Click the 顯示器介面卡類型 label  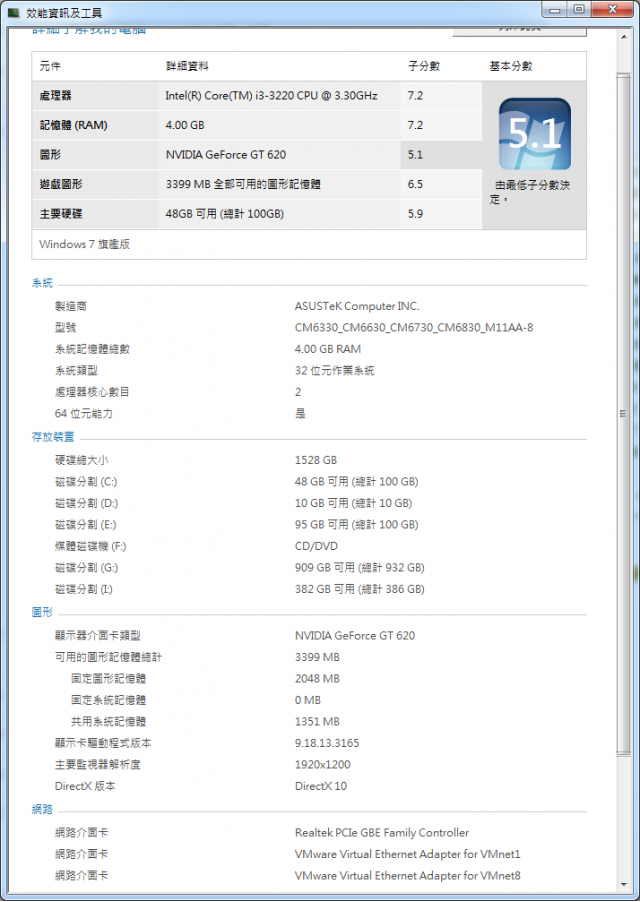click(x=98, y=636)
